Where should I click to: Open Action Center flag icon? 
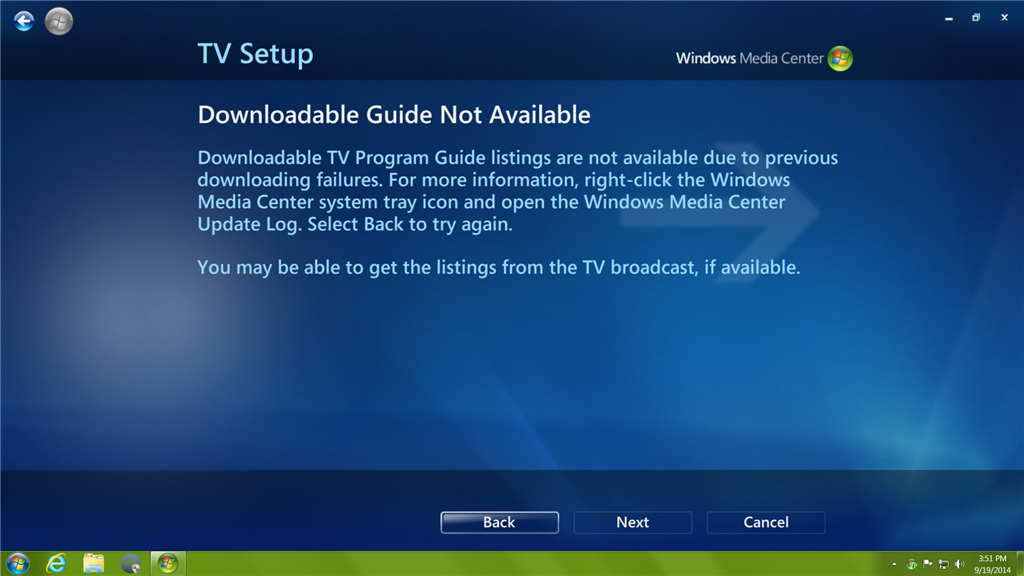927,564
